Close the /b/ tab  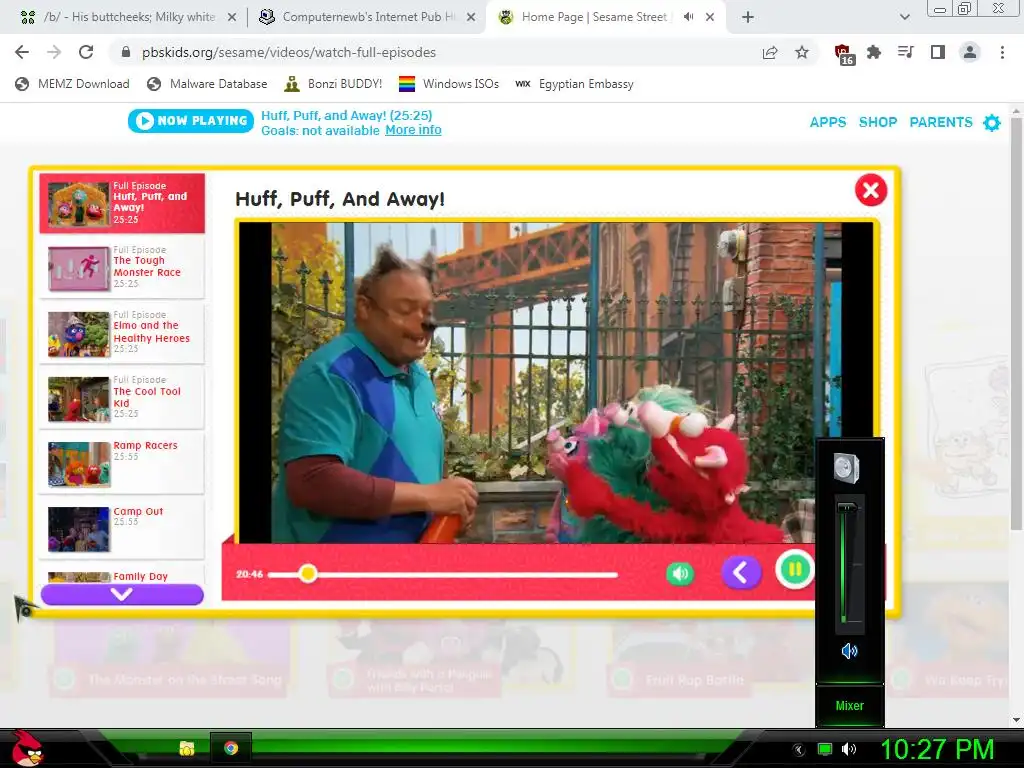pyautogui.click(x=232, y=18)
